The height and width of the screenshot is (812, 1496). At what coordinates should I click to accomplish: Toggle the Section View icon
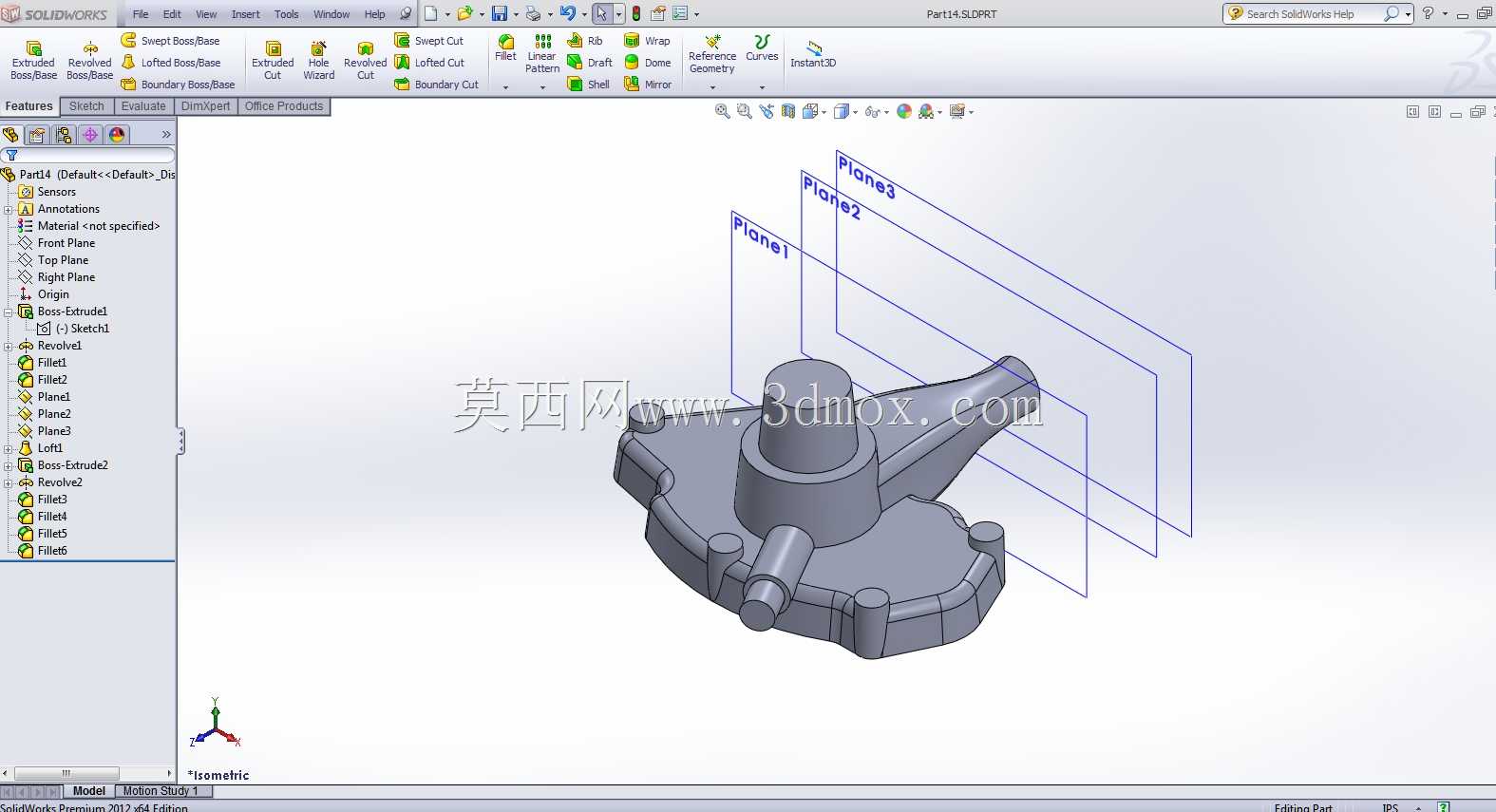pyautogui.click(x=788, y=112)
